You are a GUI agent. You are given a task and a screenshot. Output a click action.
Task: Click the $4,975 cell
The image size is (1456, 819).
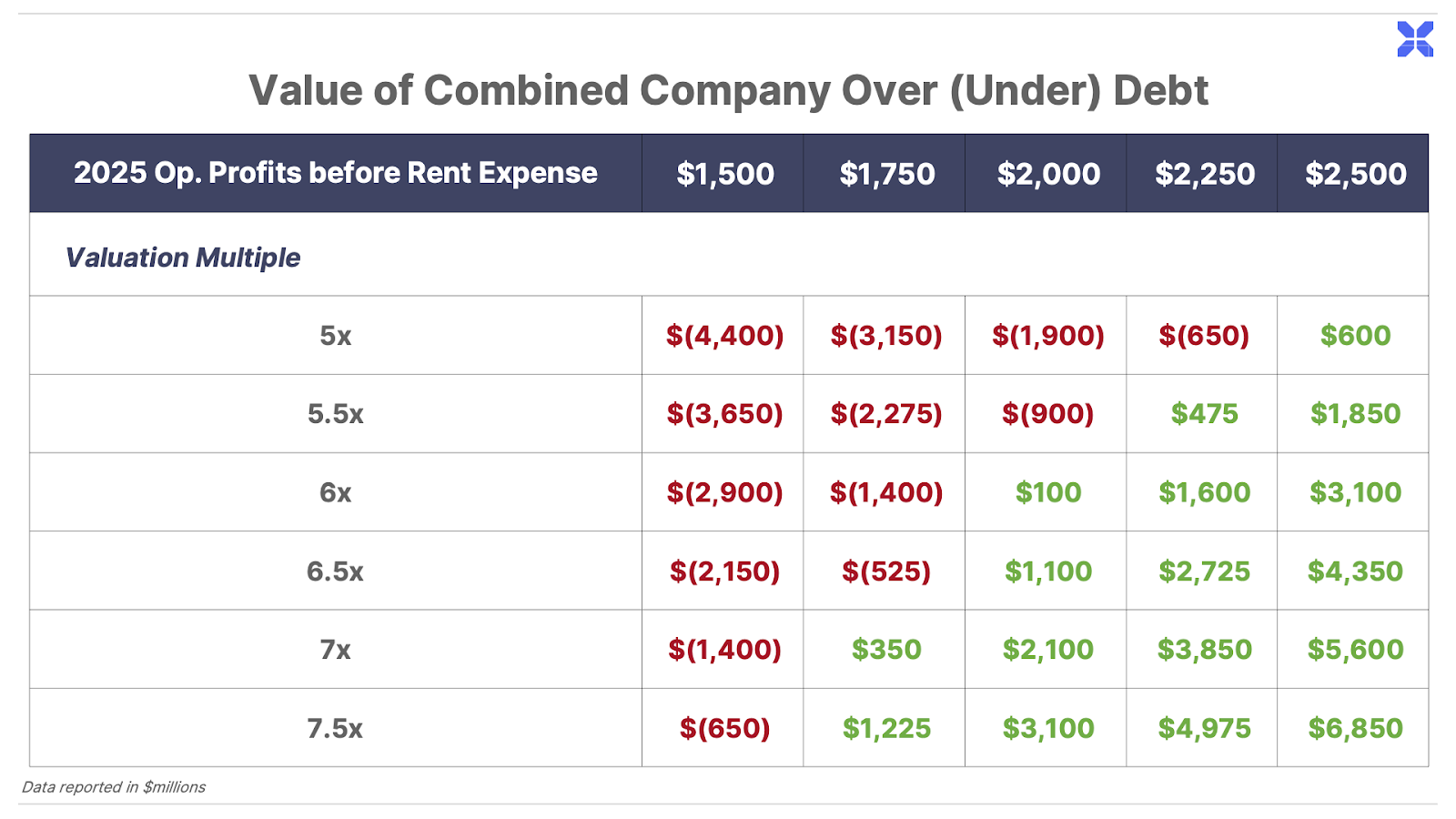coord(1204,728)
